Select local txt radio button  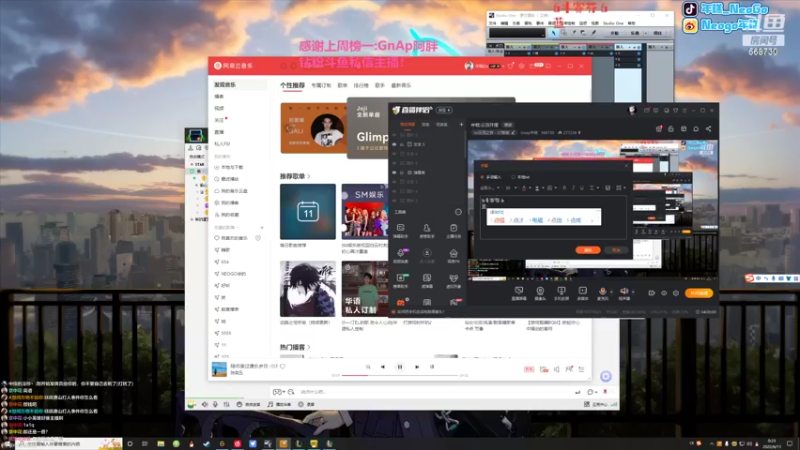click(x=513, y=177)
